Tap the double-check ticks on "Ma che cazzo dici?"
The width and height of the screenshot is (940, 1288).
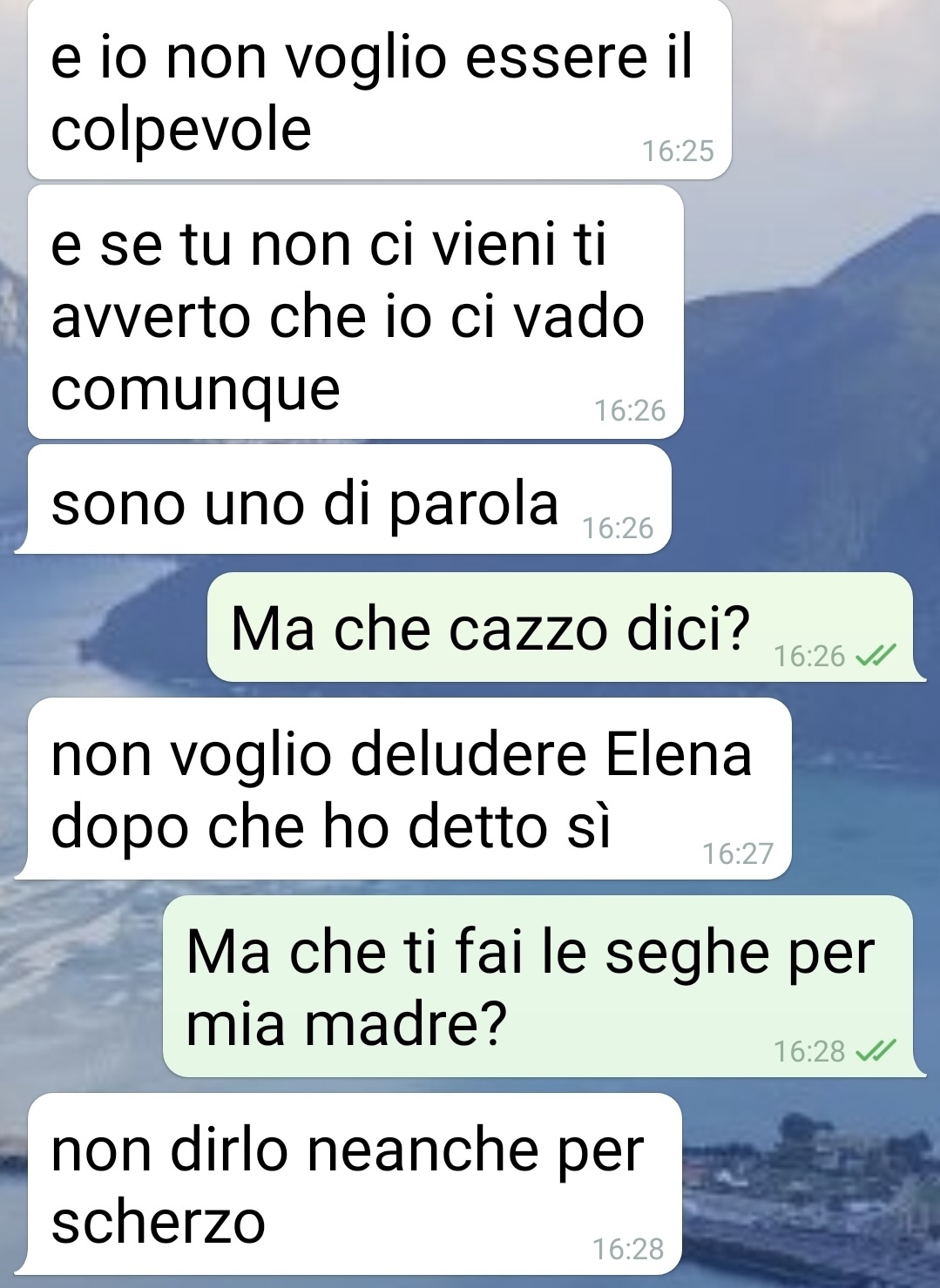coord(876,656)
